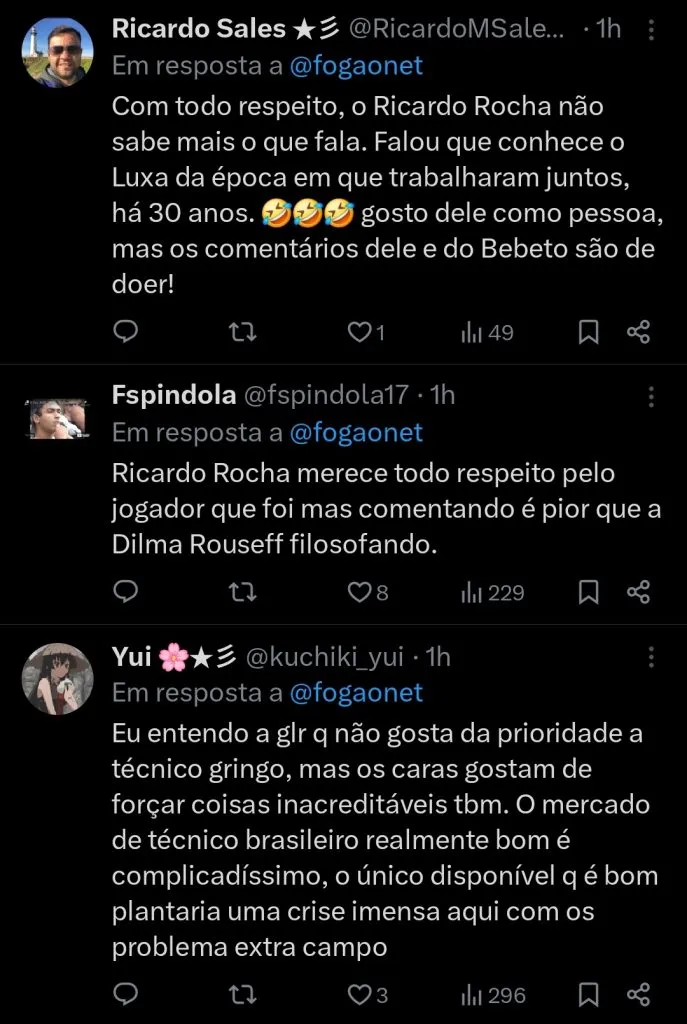View the analytics count of 229 views

[x=491, y=592]
